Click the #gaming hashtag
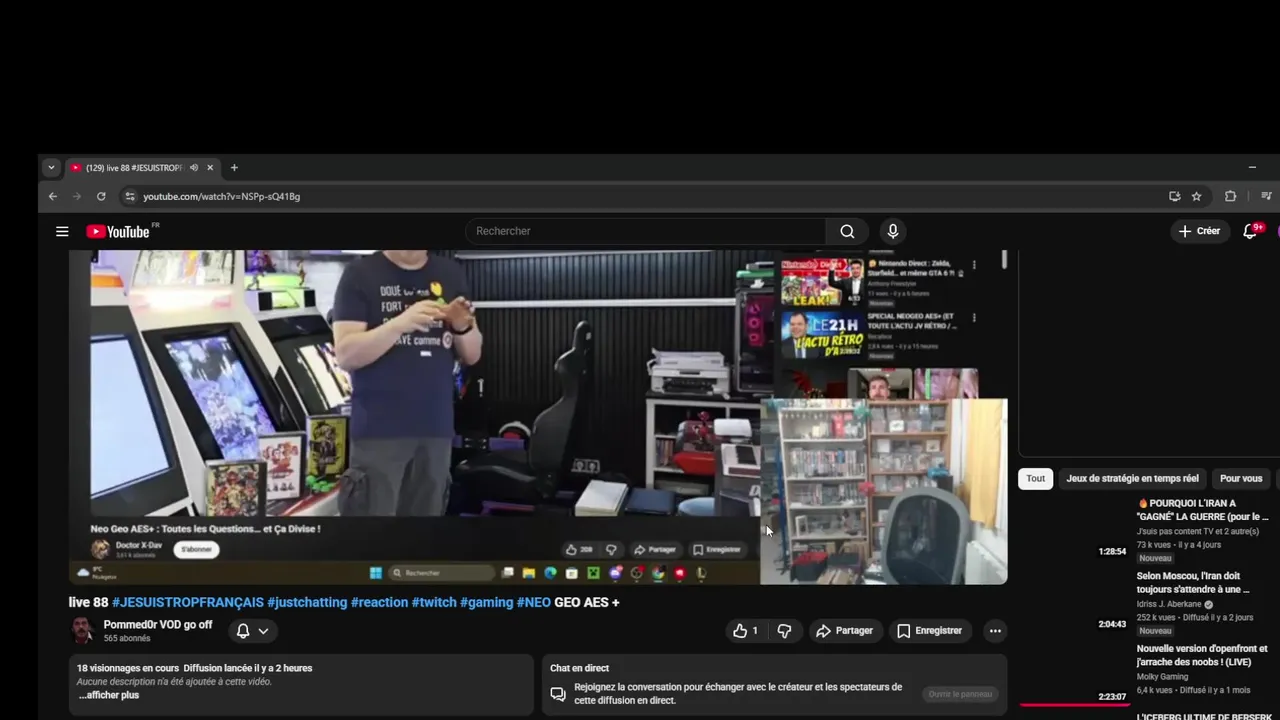This screenshot has width=1280, height=720. (x=486, y=602)
